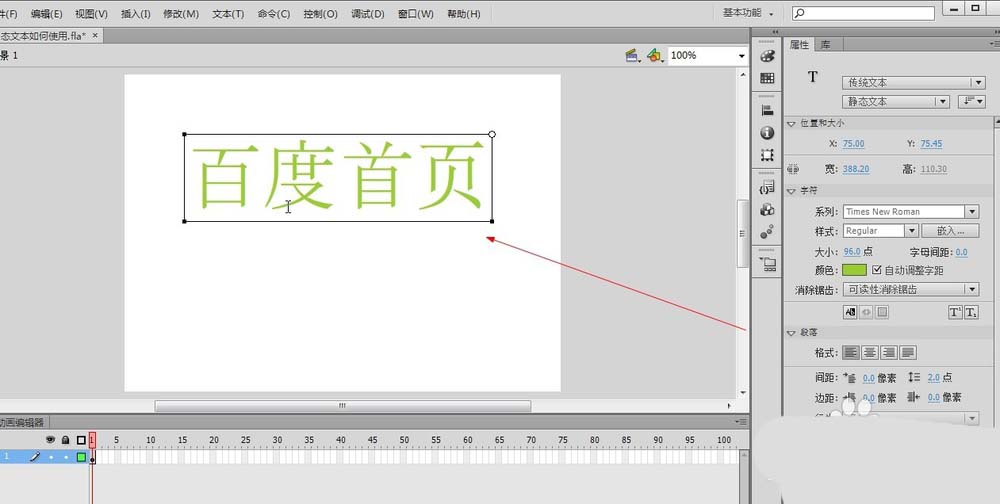This screenshot has width=1000, height=504.
Task: Open the anti-alias dropdown 可读性消除锯齿
Action: click(x=911, y=290)
